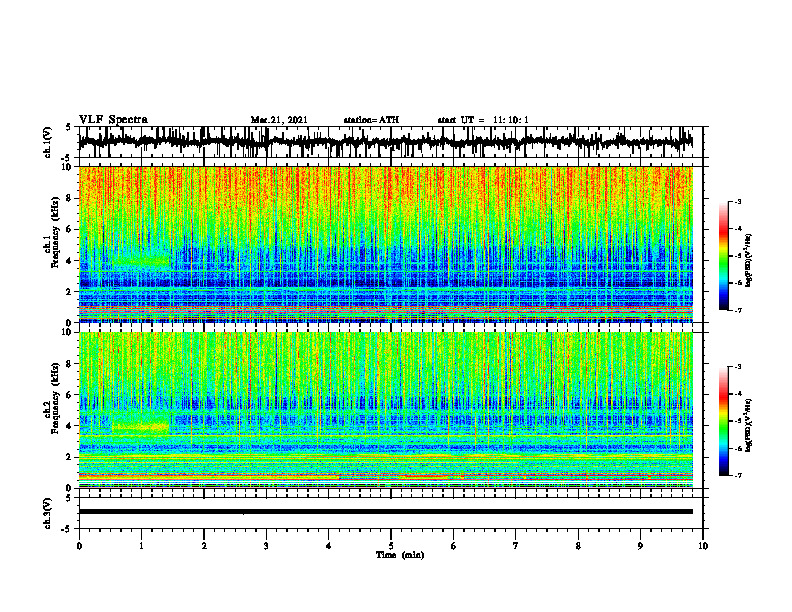Click the 6 kHz tick on ch.1 spectrogram
The image size is (792, 612).
[70, 229]
